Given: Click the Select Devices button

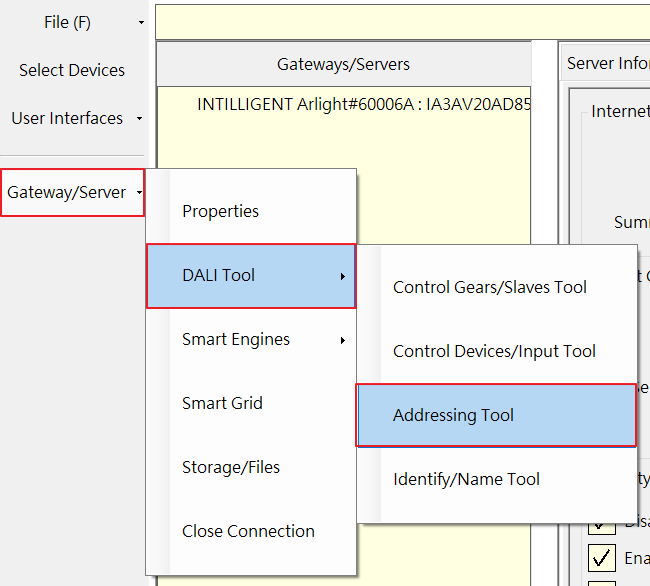Looking at the screenshot, I should [x=72, y=70].
